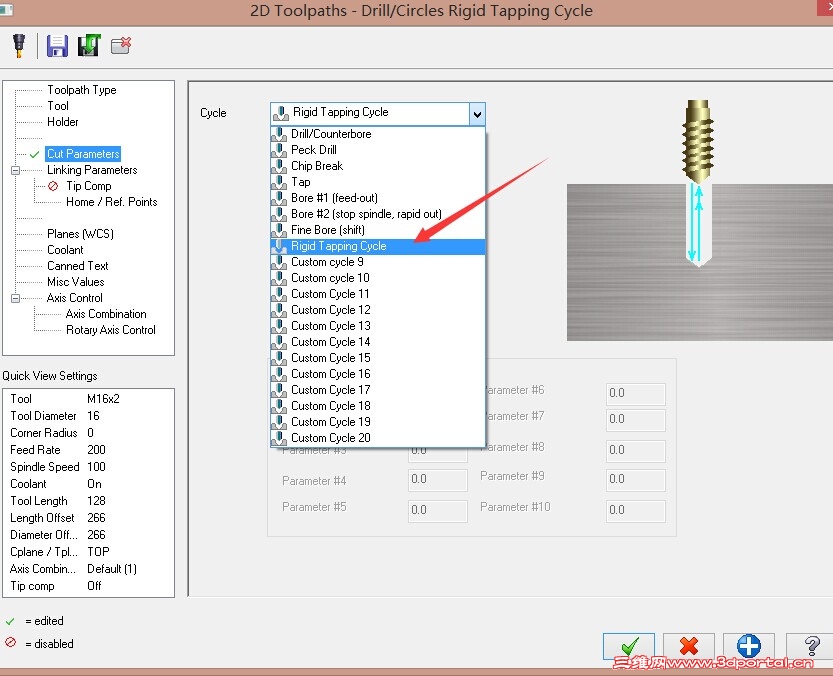Click Cplane / Tpl value TOP
The width and height of the screenshot is (833, 676).
coord(98,552)
